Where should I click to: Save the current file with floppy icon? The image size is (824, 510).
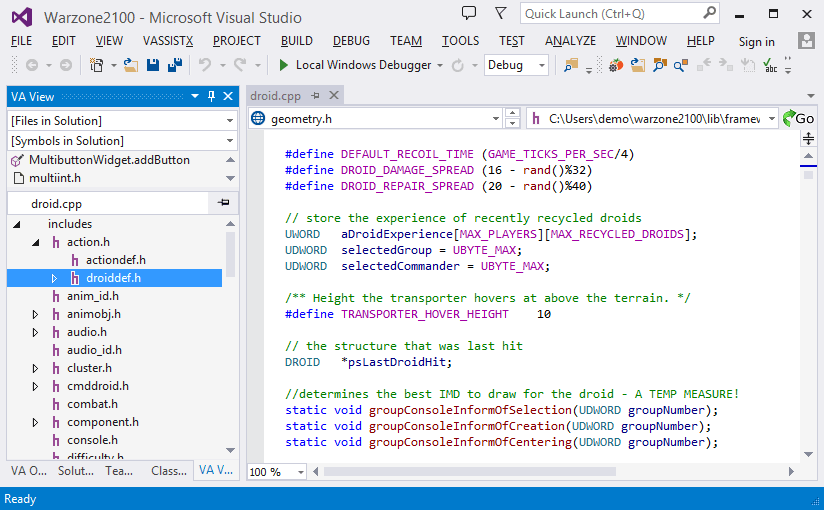(153, 65)
